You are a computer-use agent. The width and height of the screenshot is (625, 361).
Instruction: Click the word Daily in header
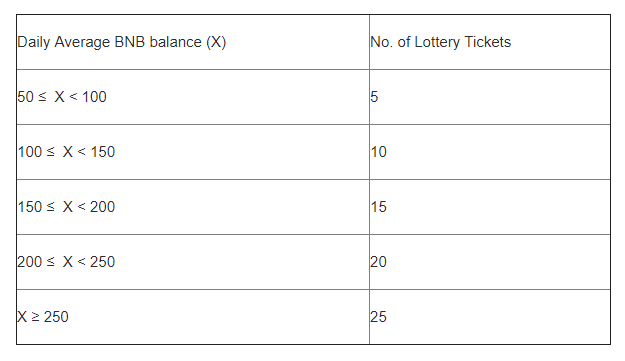pos(33,42)
